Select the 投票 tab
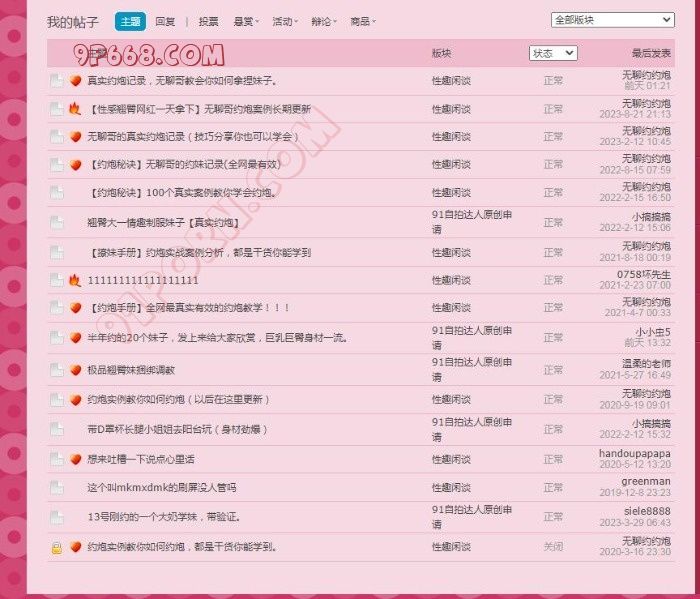Viewport: 700px width, 599px height. (x=208, y=21)
